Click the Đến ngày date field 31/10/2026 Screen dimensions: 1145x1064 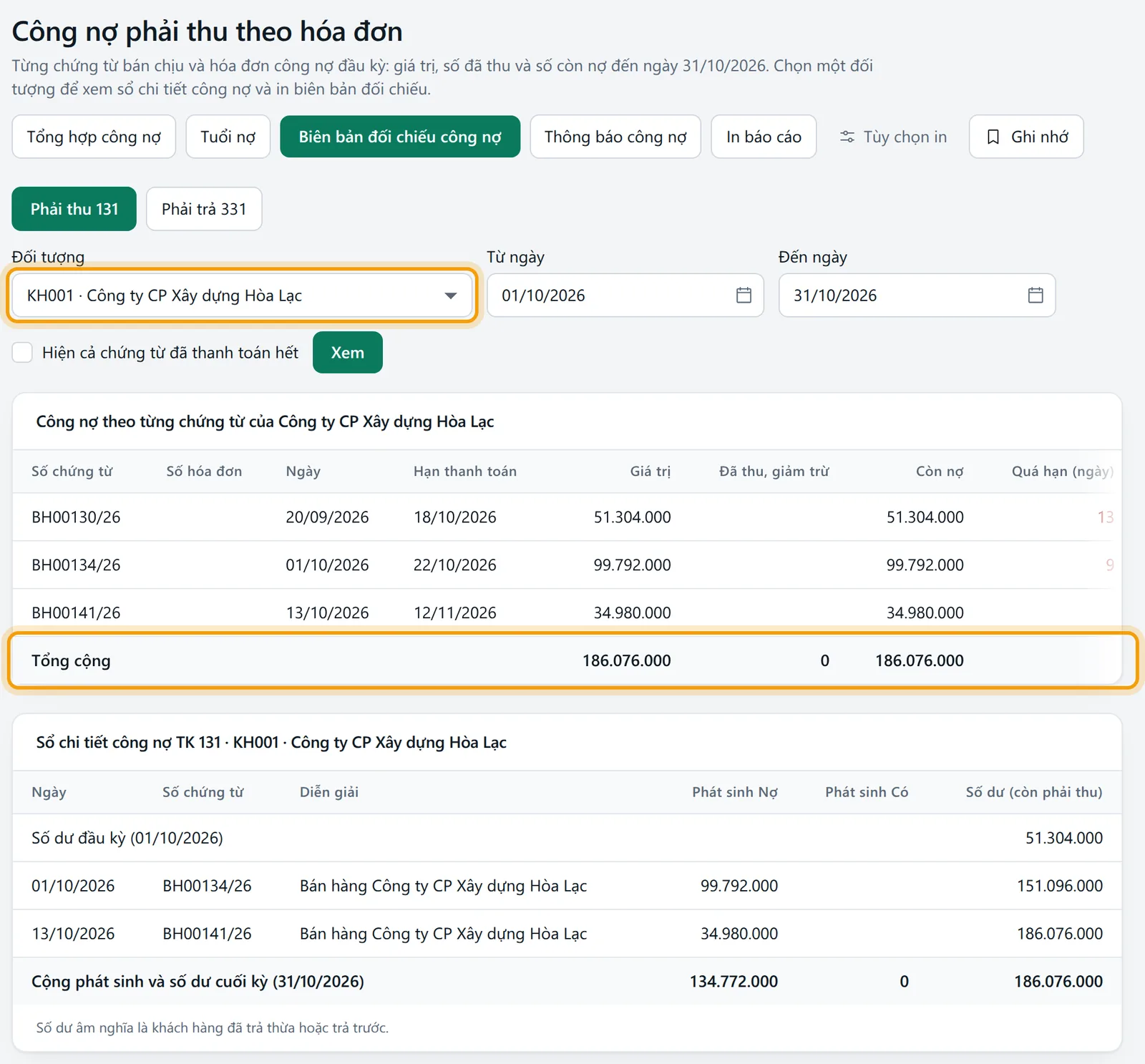[917, 295]
